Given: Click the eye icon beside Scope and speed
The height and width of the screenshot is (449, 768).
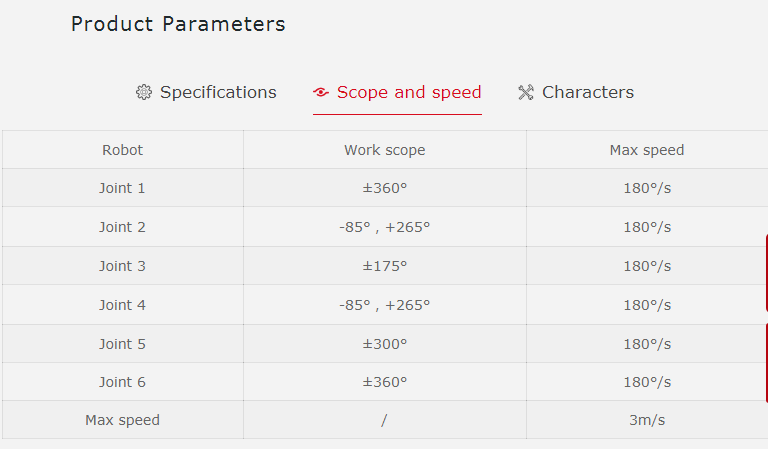Looking at the screenshot, I should [321, 93].
